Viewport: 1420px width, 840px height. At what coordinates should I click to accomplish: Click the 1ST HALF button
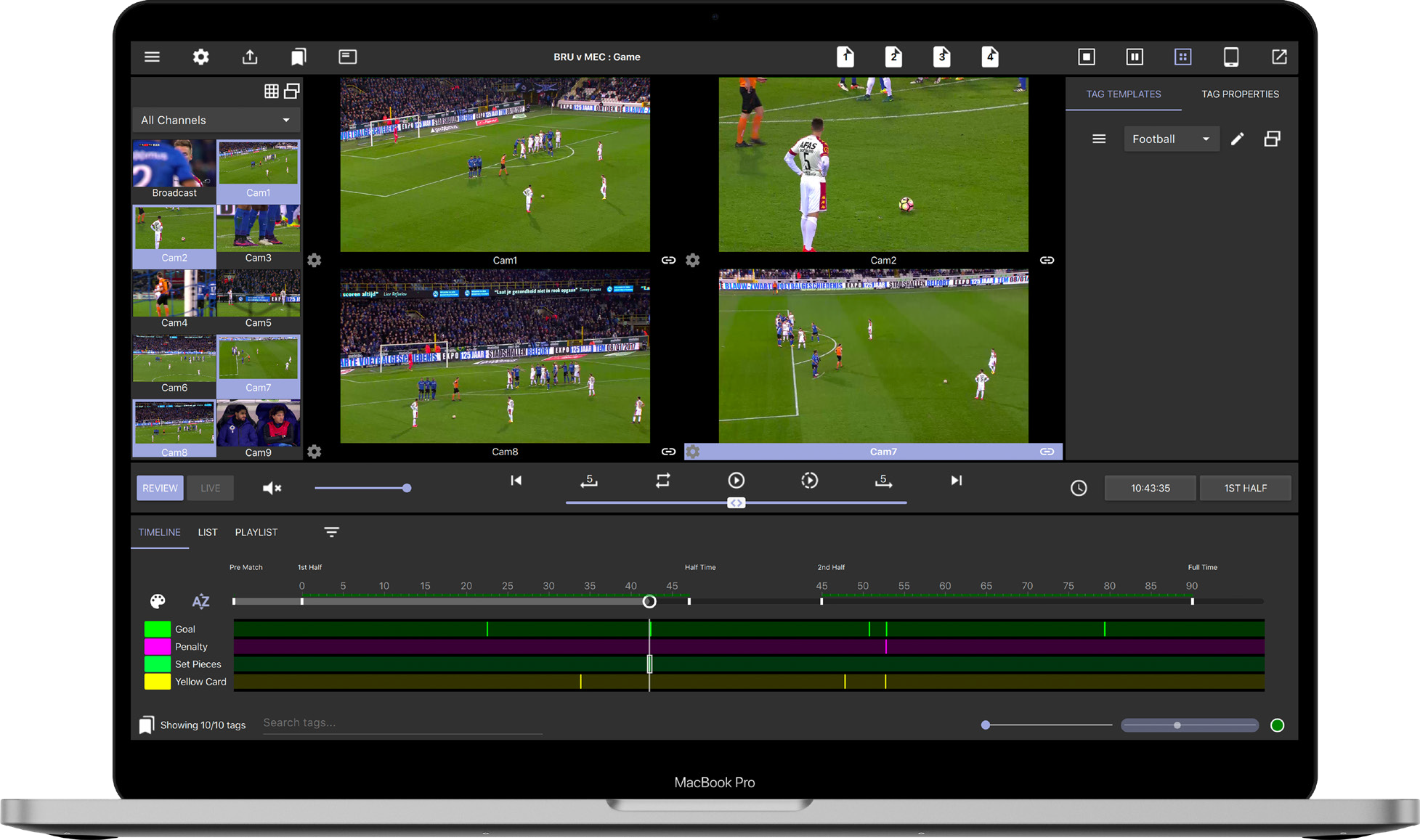click(1245, 488)
